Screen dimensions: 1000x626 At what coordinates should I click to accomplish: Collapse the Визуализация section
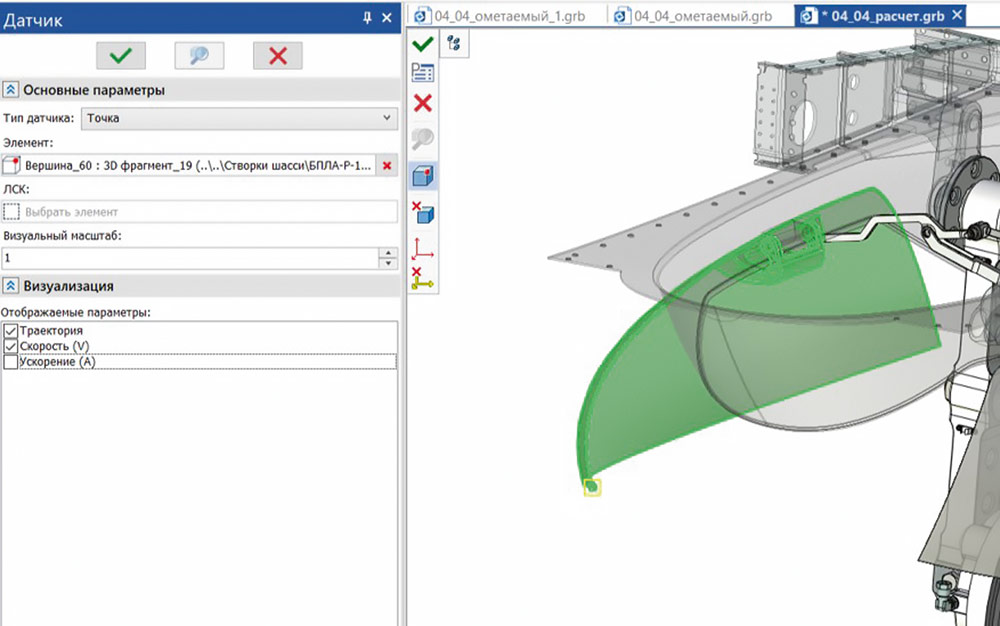point(12,286)
